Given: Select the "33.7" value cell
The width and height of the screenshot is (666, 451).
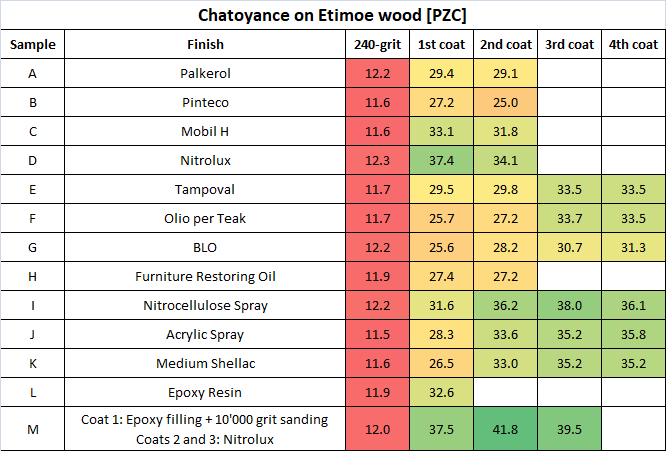Looking at the screenshot, I should pos(570,218).
